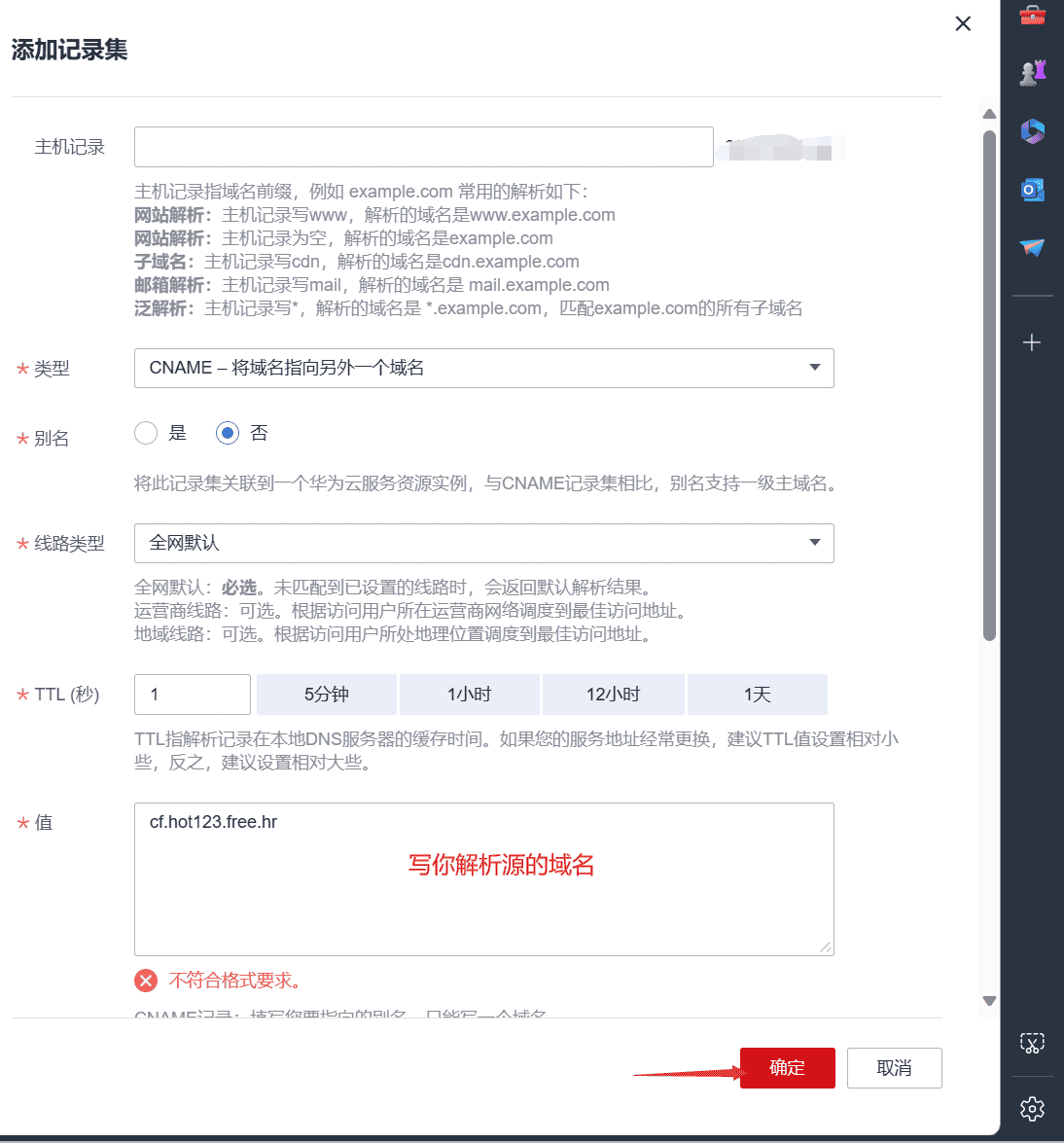The height and width of the screenshot is (1143, 1064).
Task: Click the red error icon beside 不符合格式要求
Action: tap(146, 981)
